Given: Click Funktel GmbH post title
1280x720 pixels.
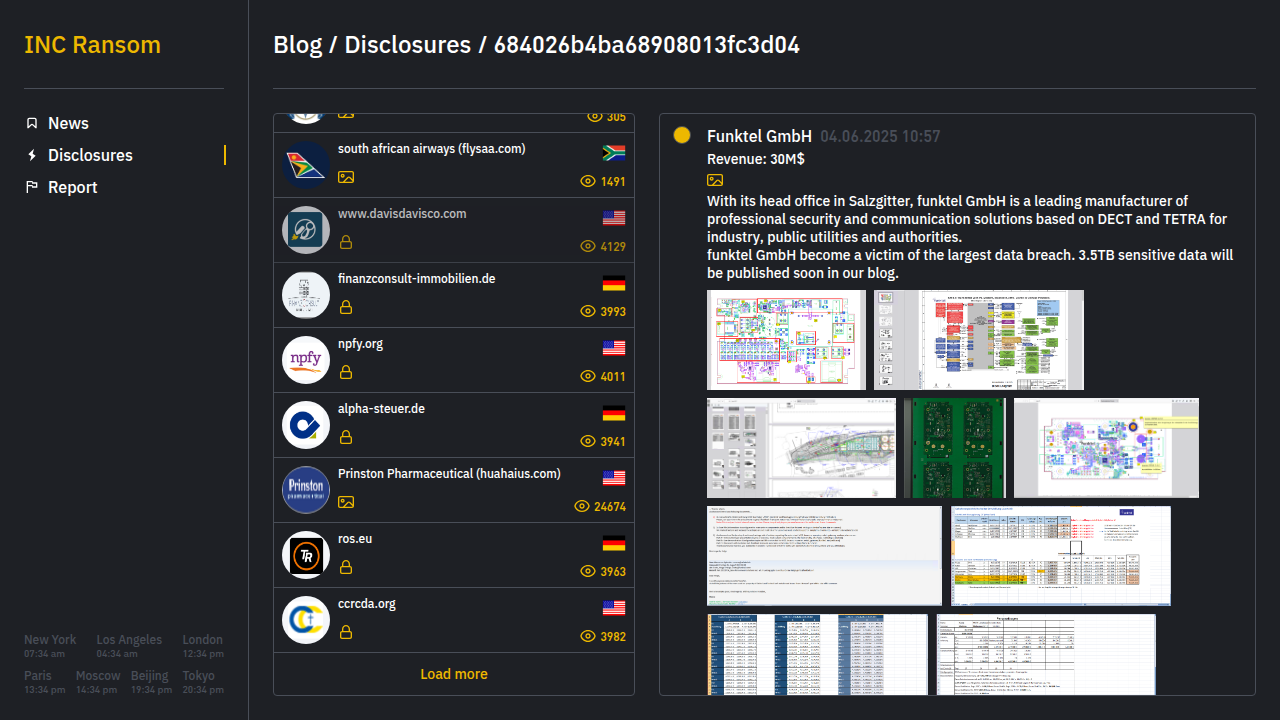Looking at the screenshot, I should pos(759,136).
